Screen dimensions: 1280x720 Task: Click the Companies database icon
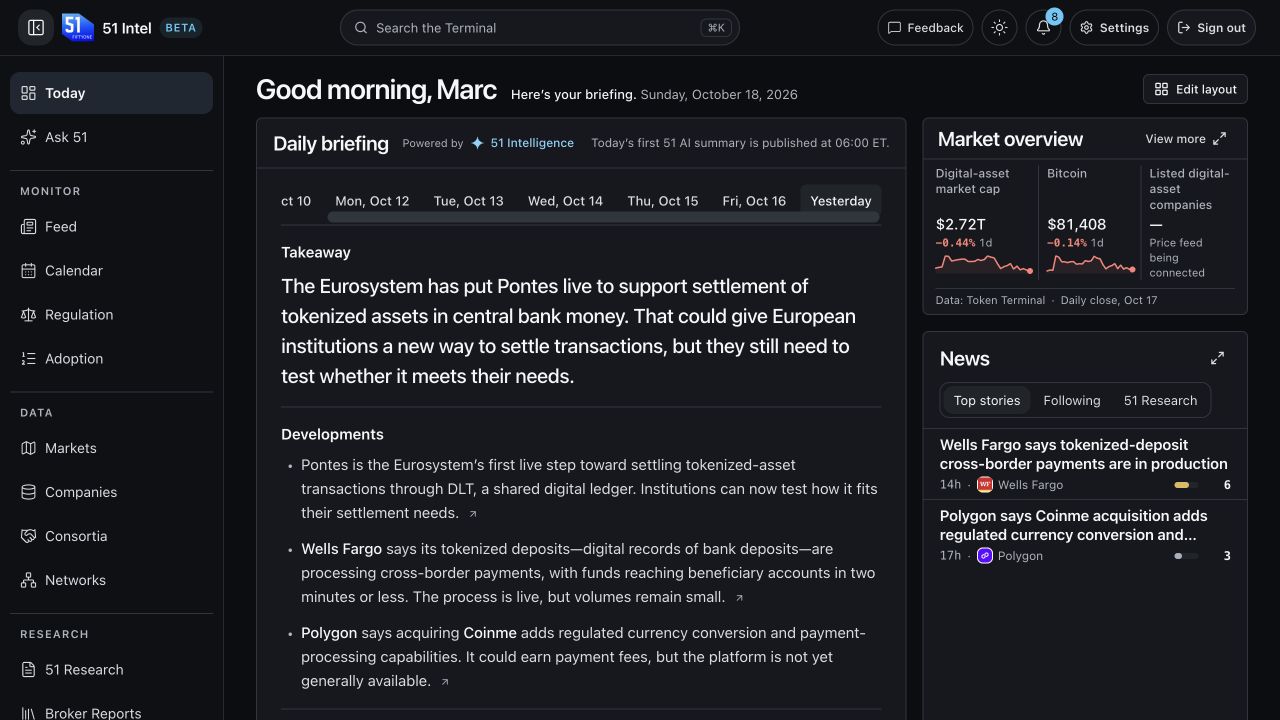pos(28,492)
